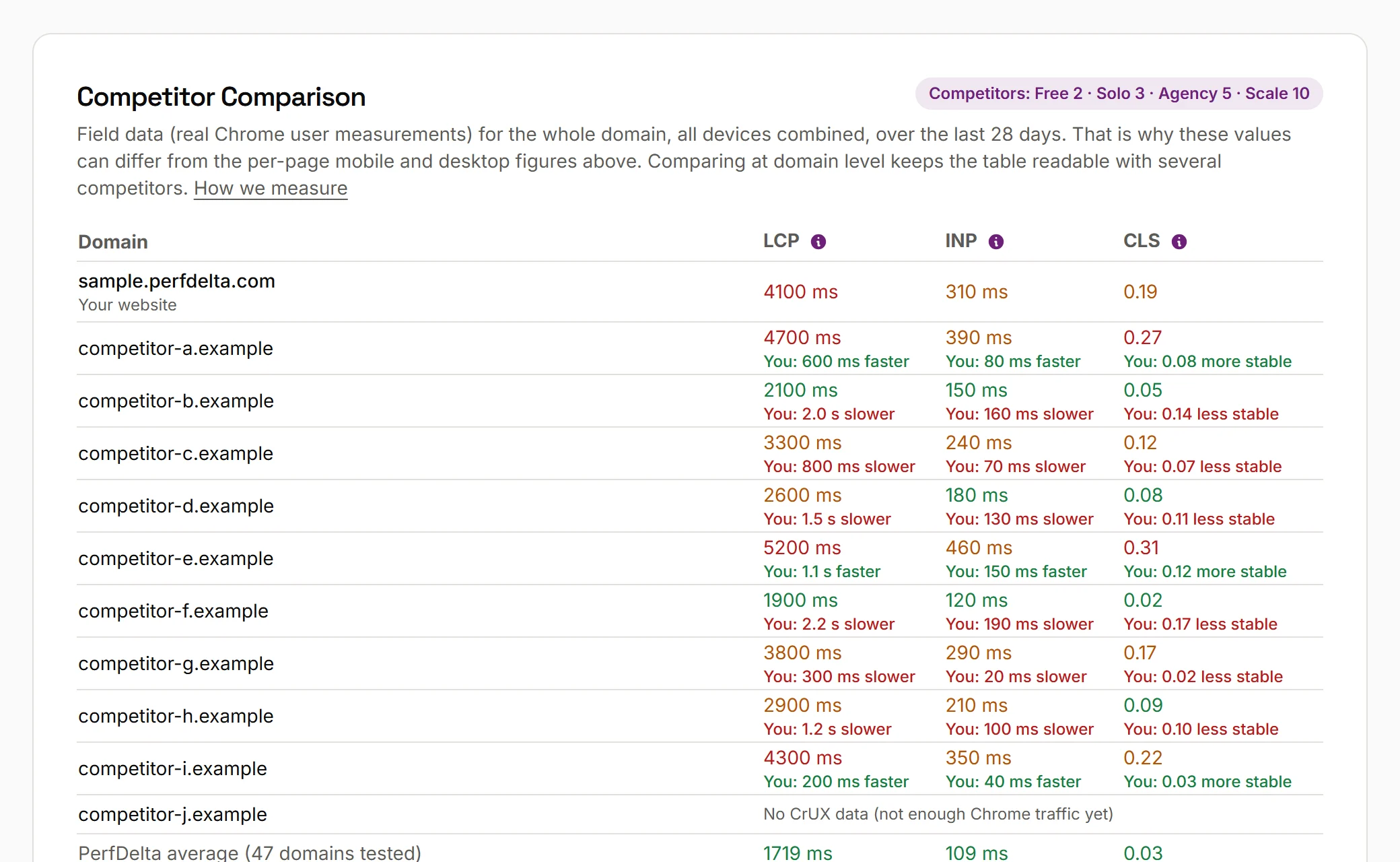Select competitor-g.example domain
The image size is (1400, 862).
[176, 663]
